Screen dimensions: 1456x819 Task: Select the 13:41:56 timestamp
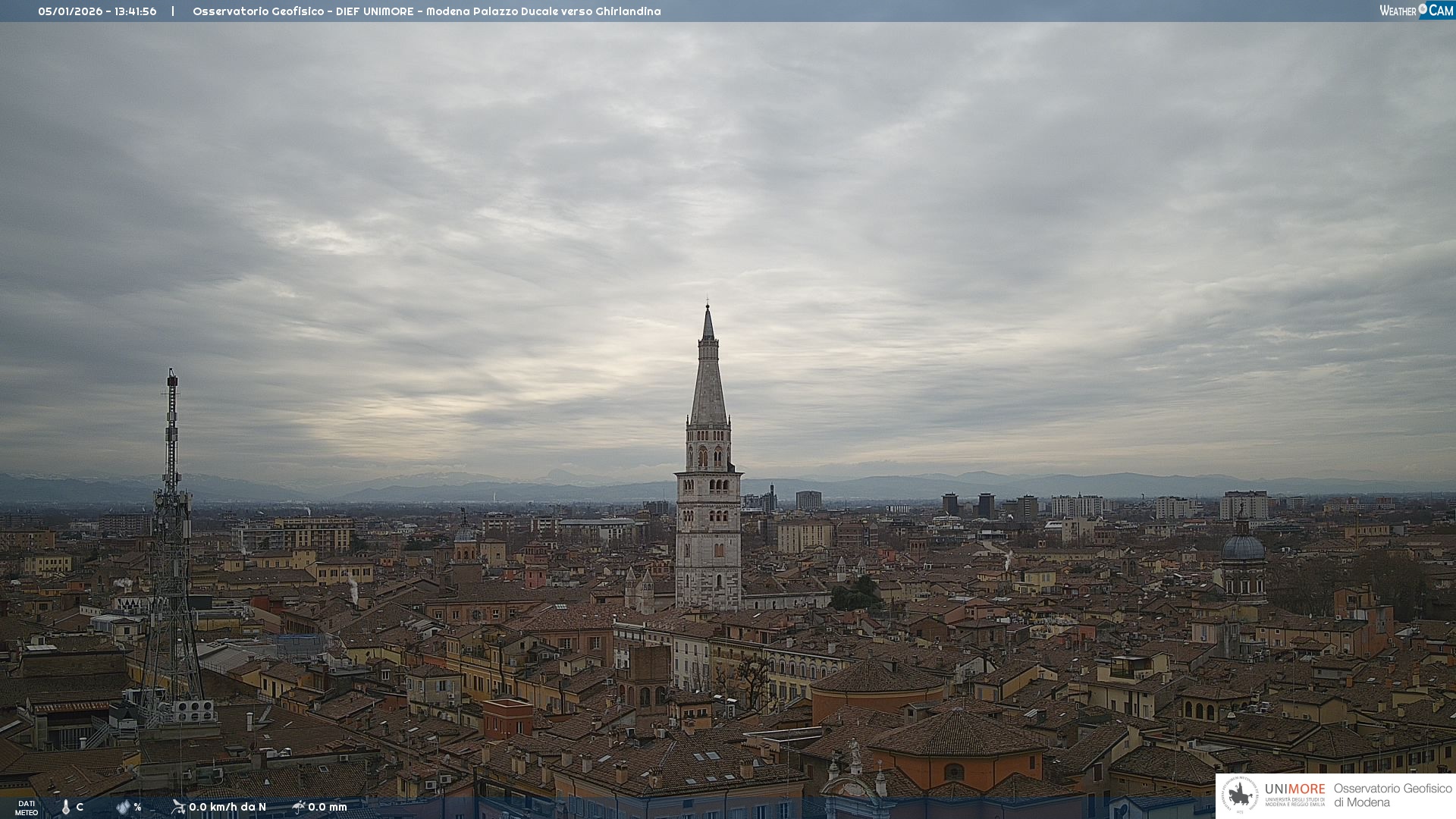click(136, 11)
